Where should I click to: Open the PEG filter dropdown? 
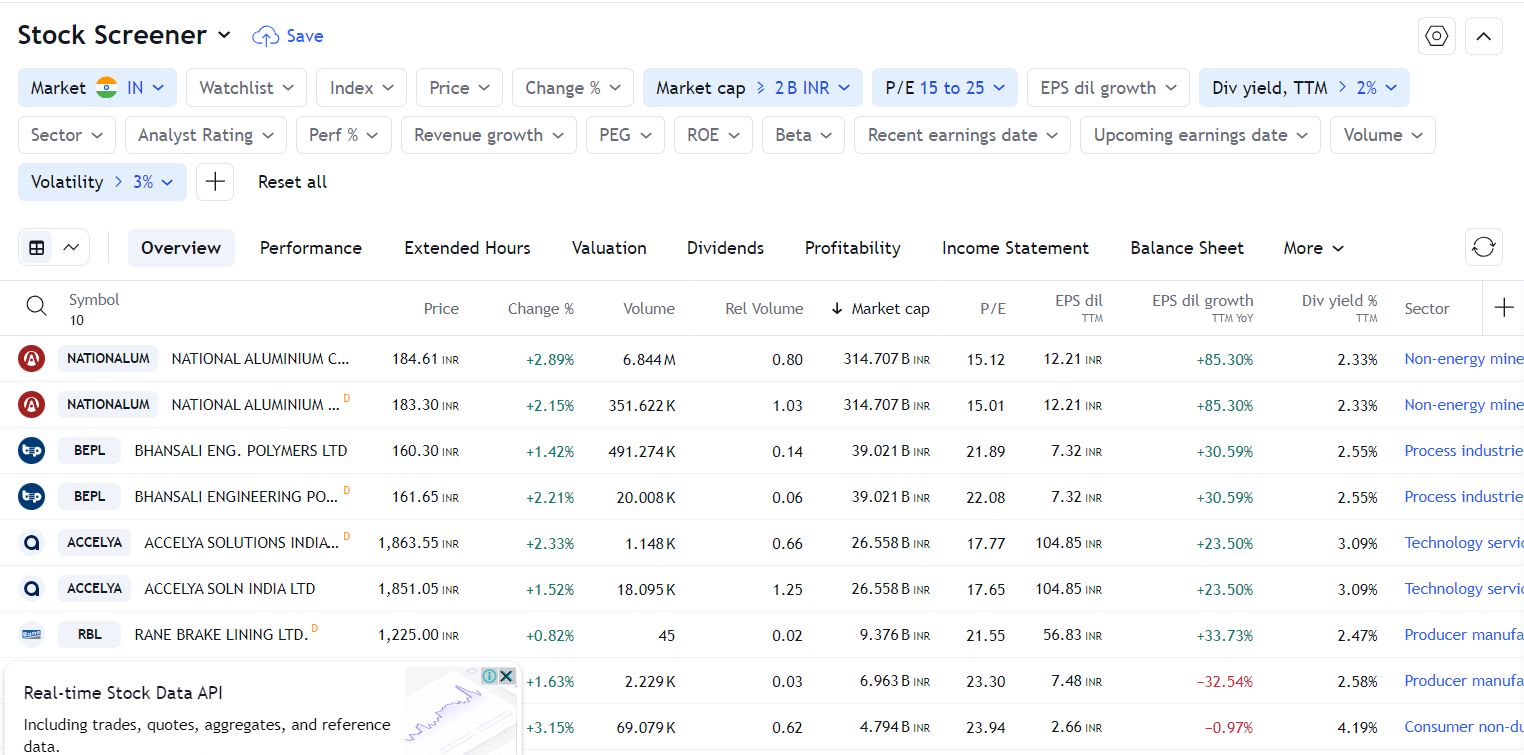[x=625, y=135]
